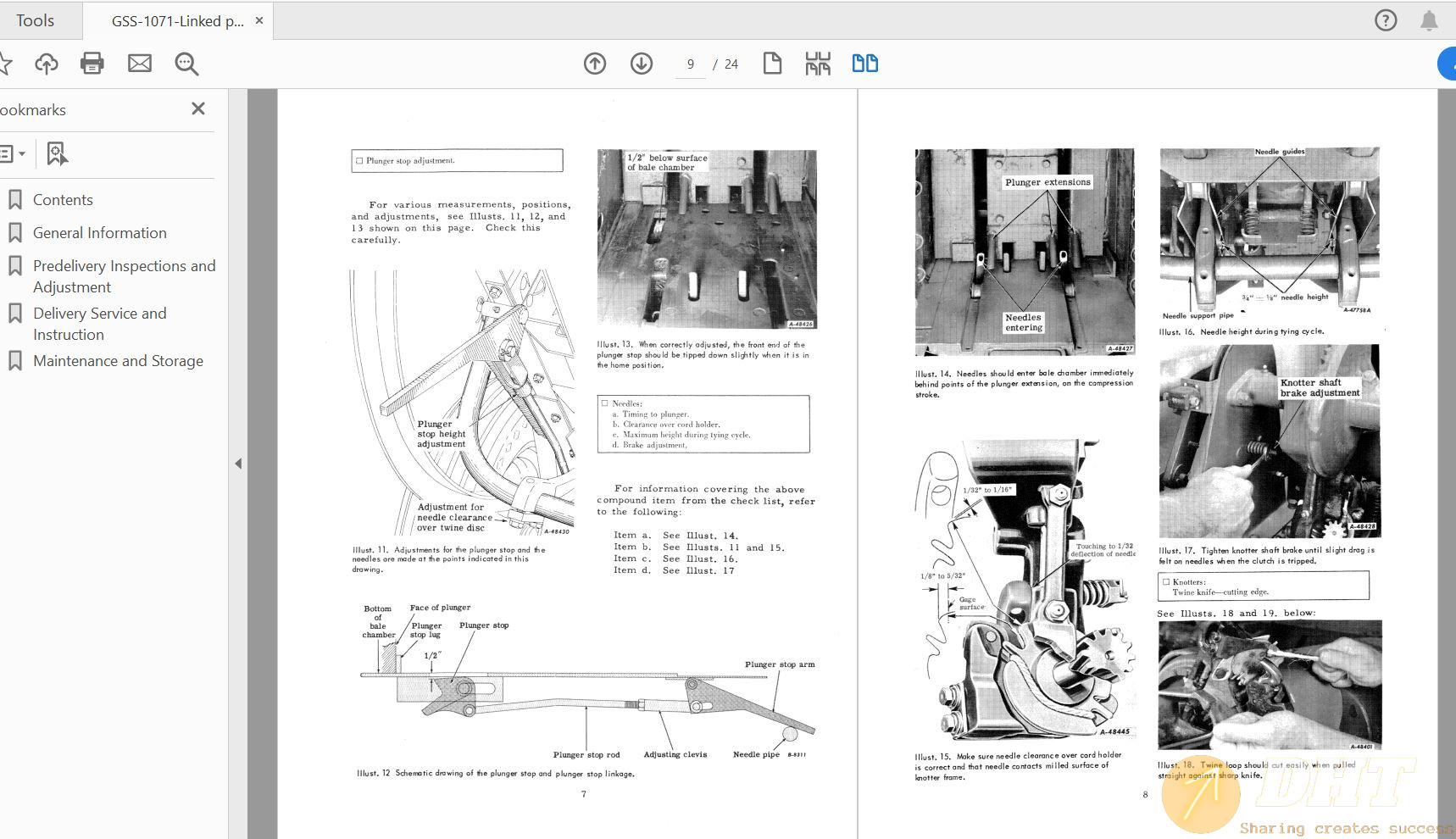
Task: Open the Tools tab
Action: [x=35, y=20]
